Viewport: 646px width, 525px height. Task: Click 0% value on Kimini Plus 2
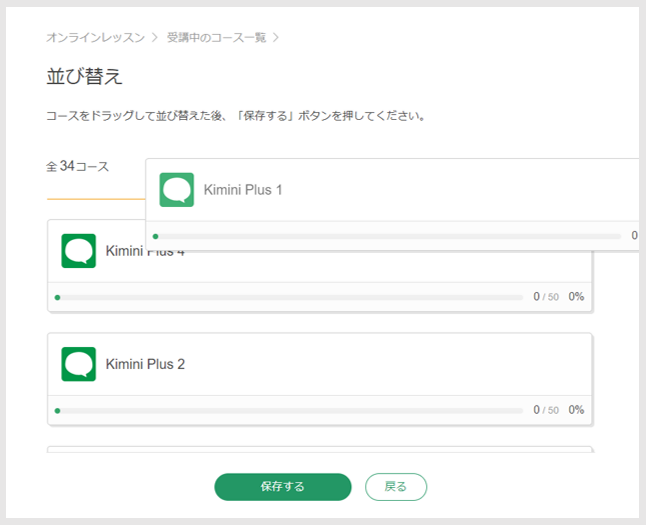(x=576, y=410)
